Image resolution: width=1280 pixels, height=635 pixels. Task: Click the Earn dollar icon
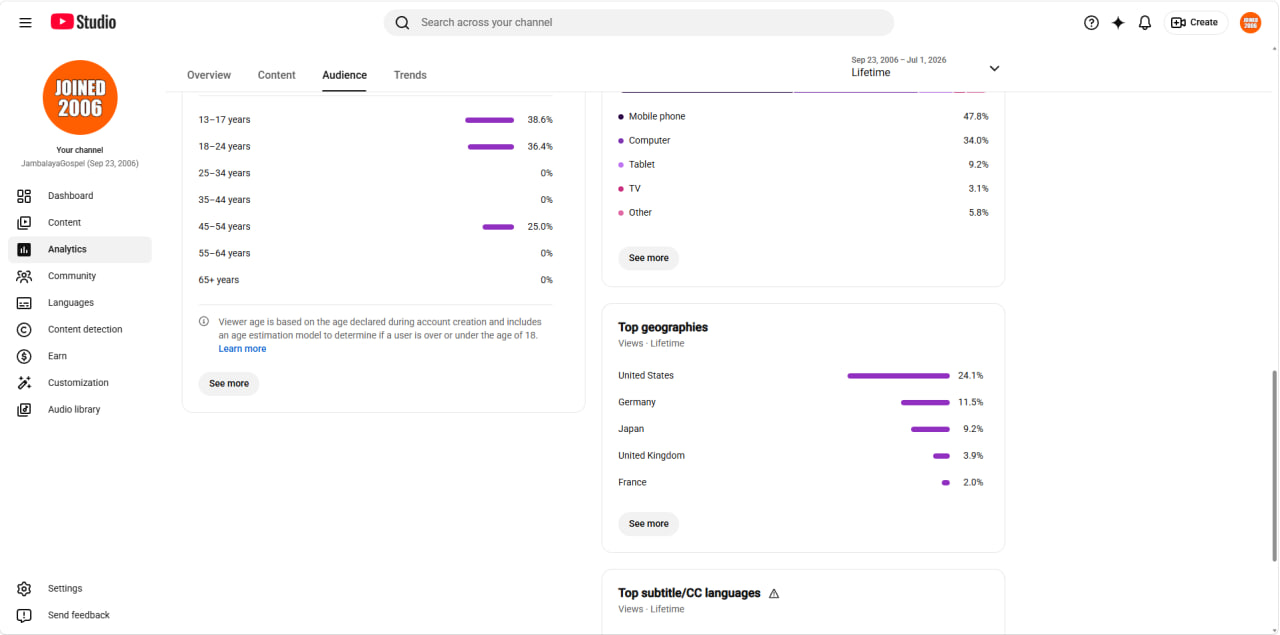(24, 356)
